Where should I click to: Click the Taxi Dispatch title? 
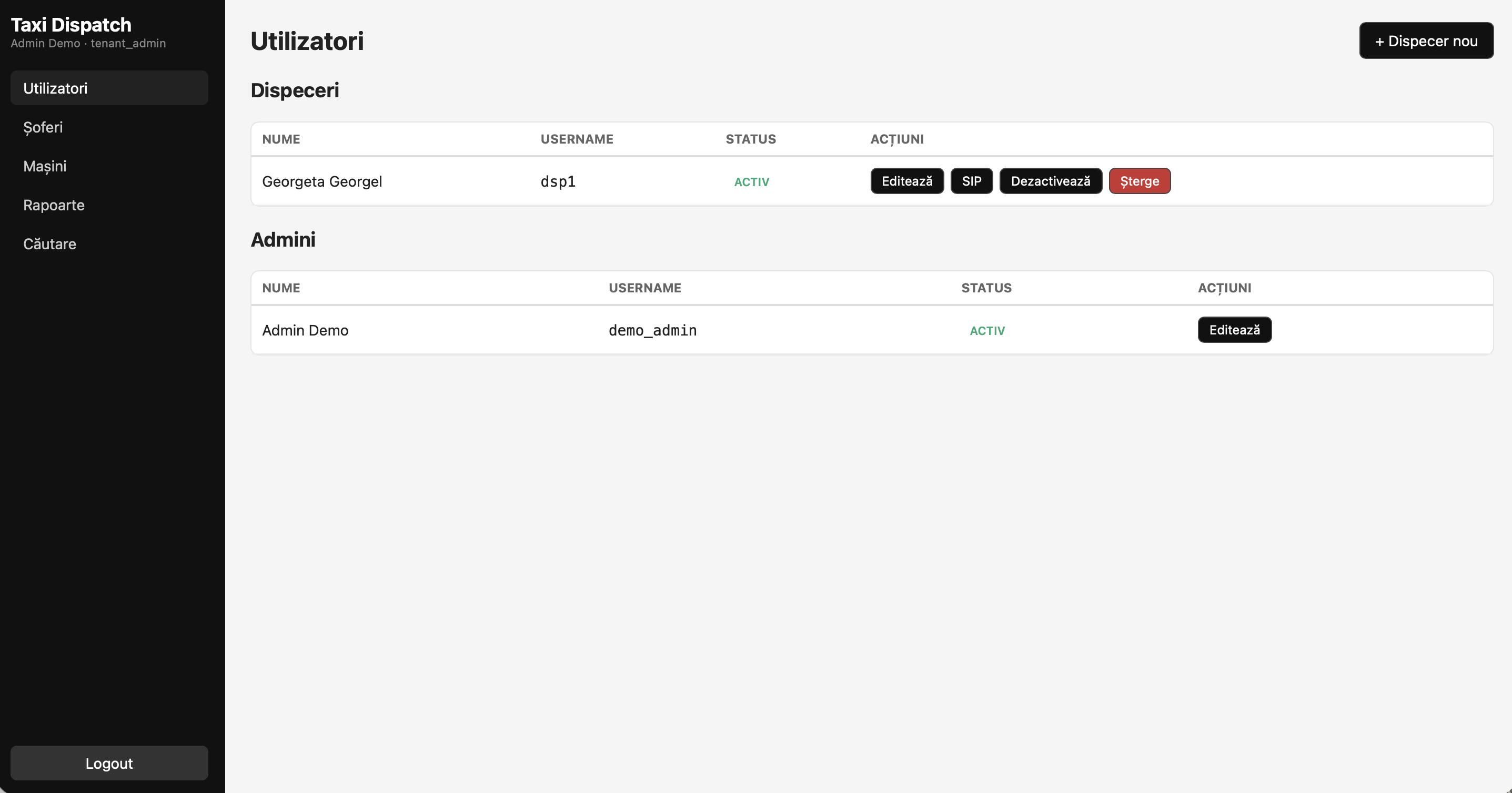(x=71, y=25)
